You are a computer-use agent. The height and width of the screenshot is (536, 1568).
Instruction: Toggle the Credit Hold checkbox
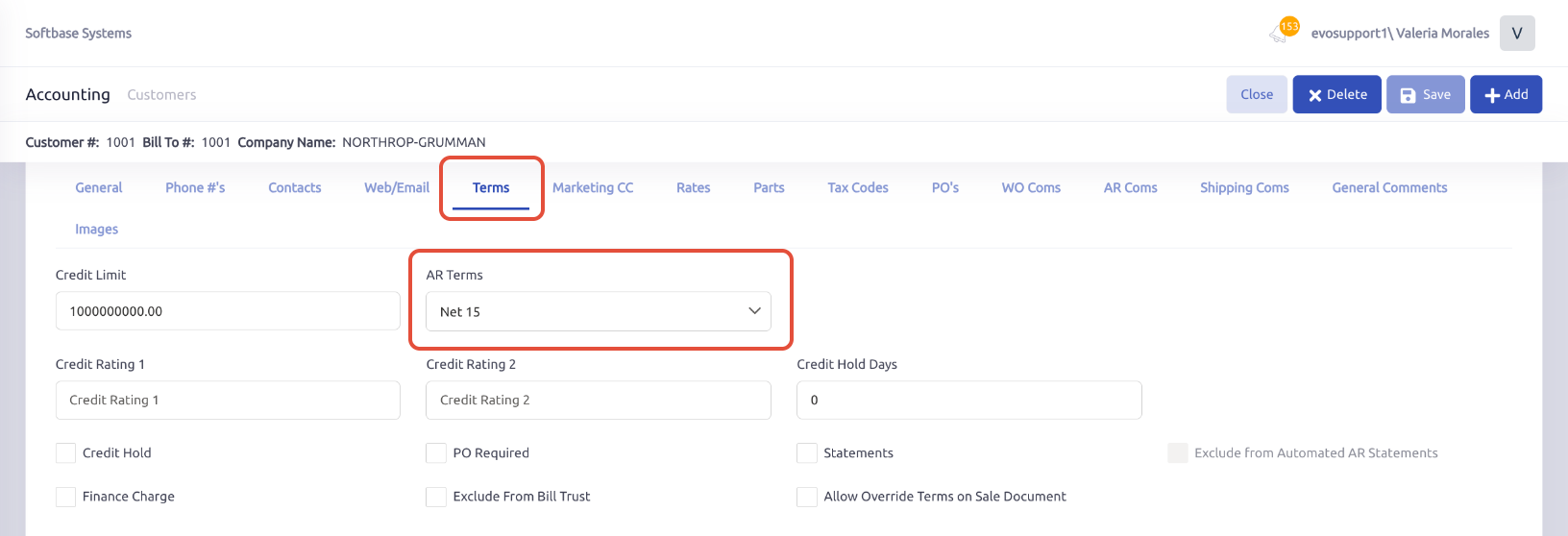tap(65, 452)
